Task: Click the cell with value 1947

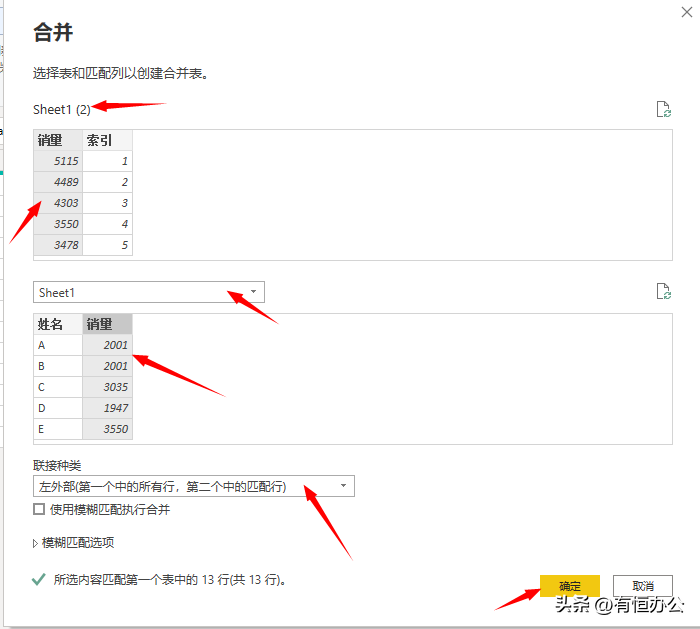Action: point(107,408)
